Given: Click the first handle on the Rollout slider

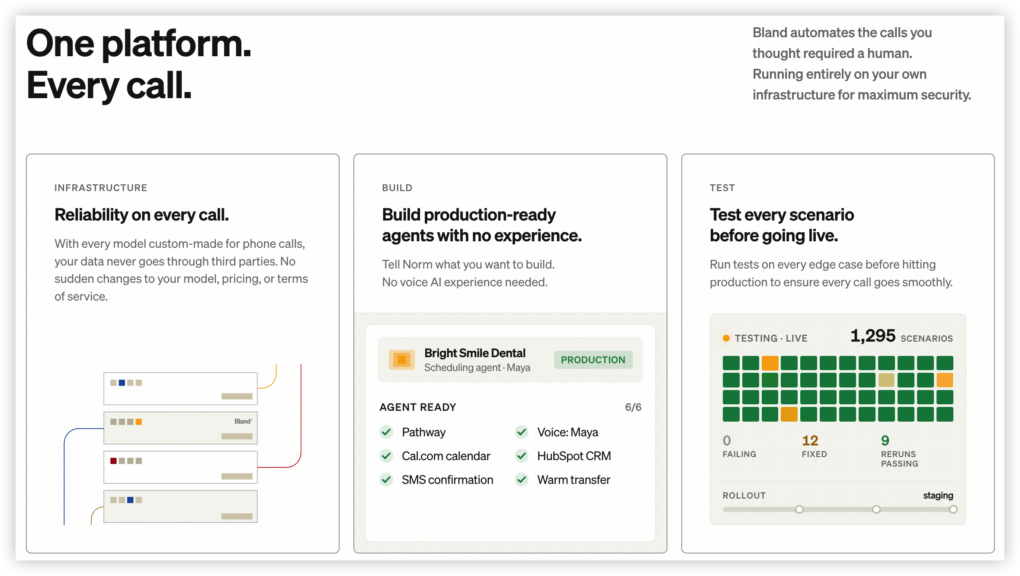Looking at the screenshot, I should pos(799,509).
